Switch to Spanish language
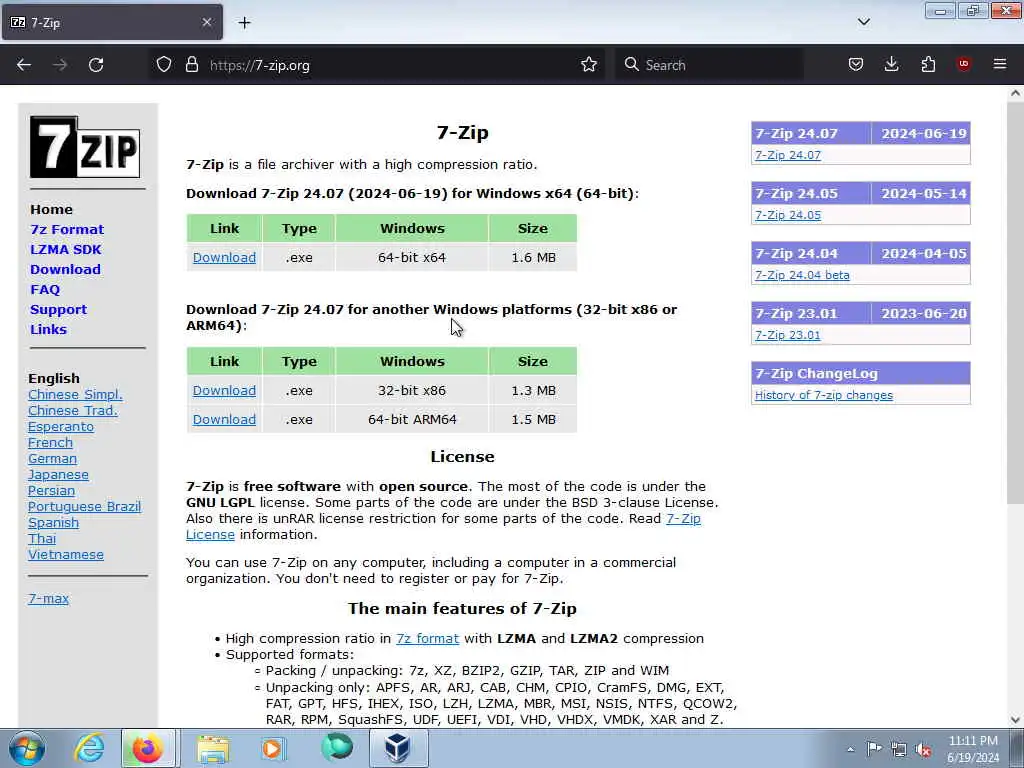This screenshot has width=1024, height=768. point(53,523)
